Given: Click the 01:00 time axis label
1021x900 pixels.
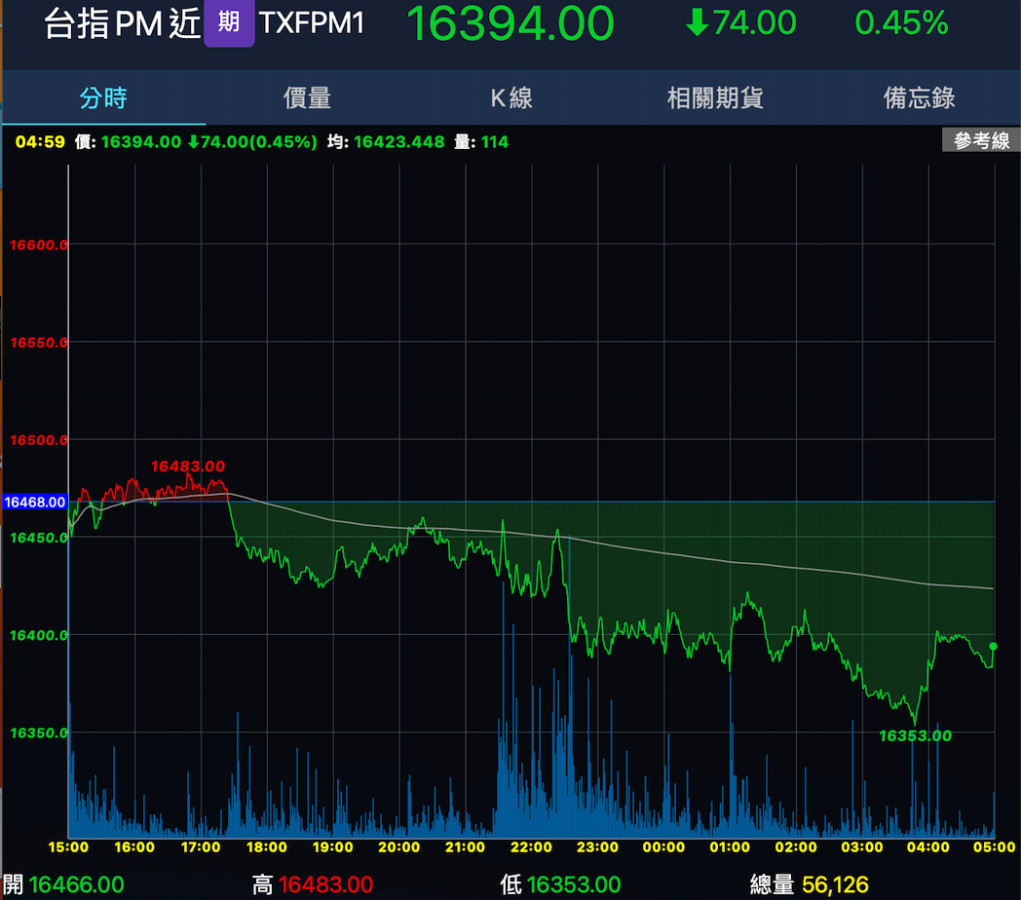Looking at the screenshot, I should (730, 847).
